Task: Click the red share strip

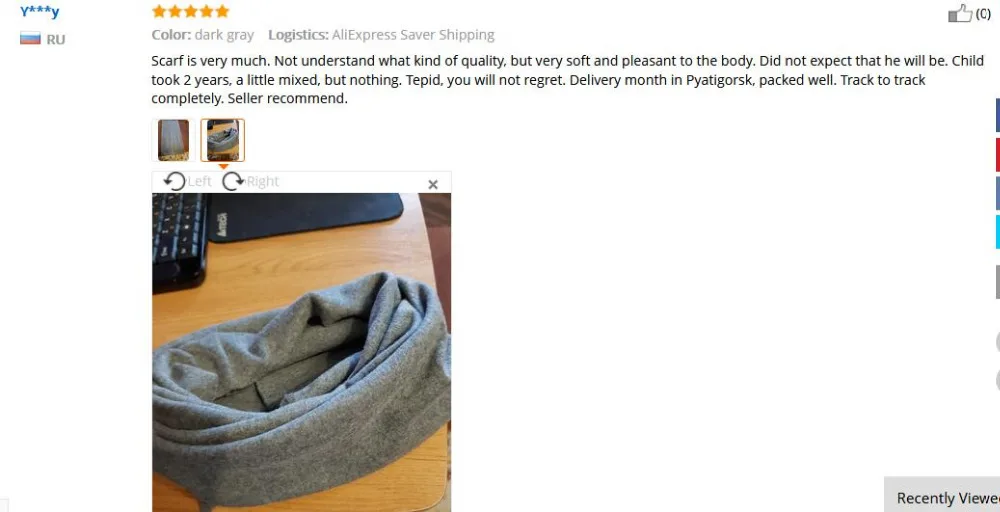Action: point(997,154)
